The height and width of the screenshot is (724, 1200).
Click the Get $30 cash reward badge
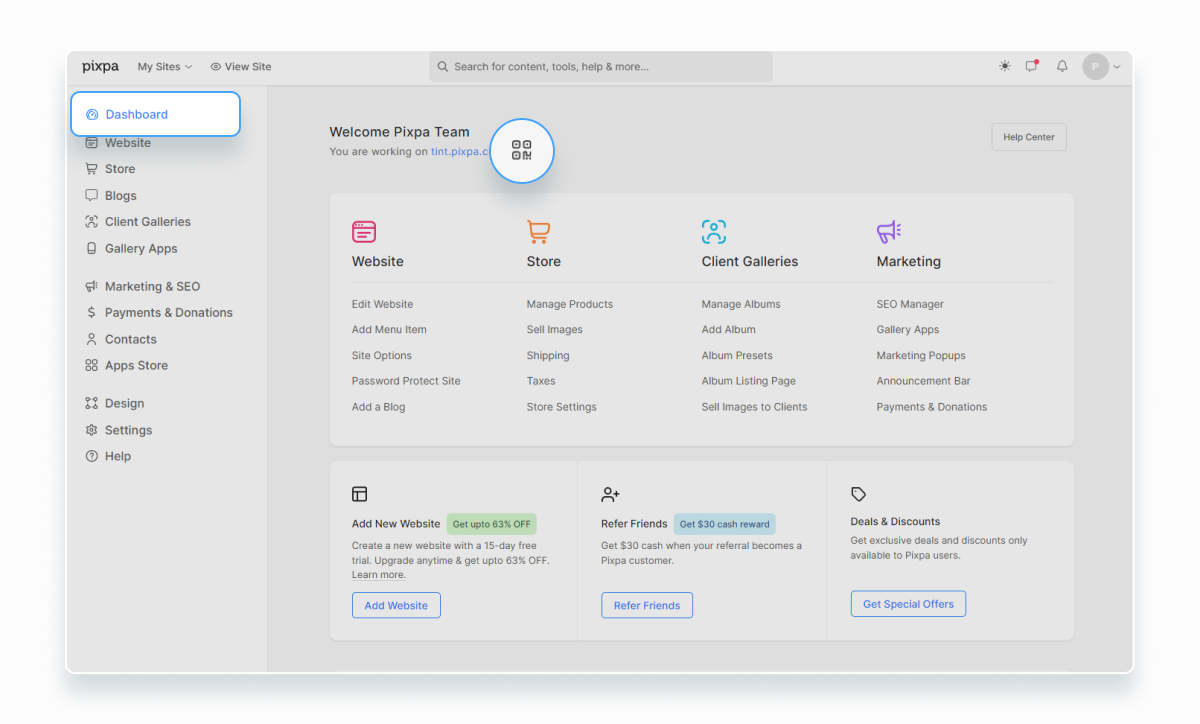[x=725, y=524]
